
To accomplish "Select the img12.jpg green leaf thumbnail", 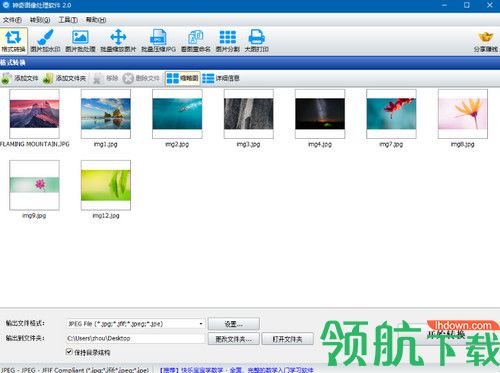I will [x=106, y=185].
